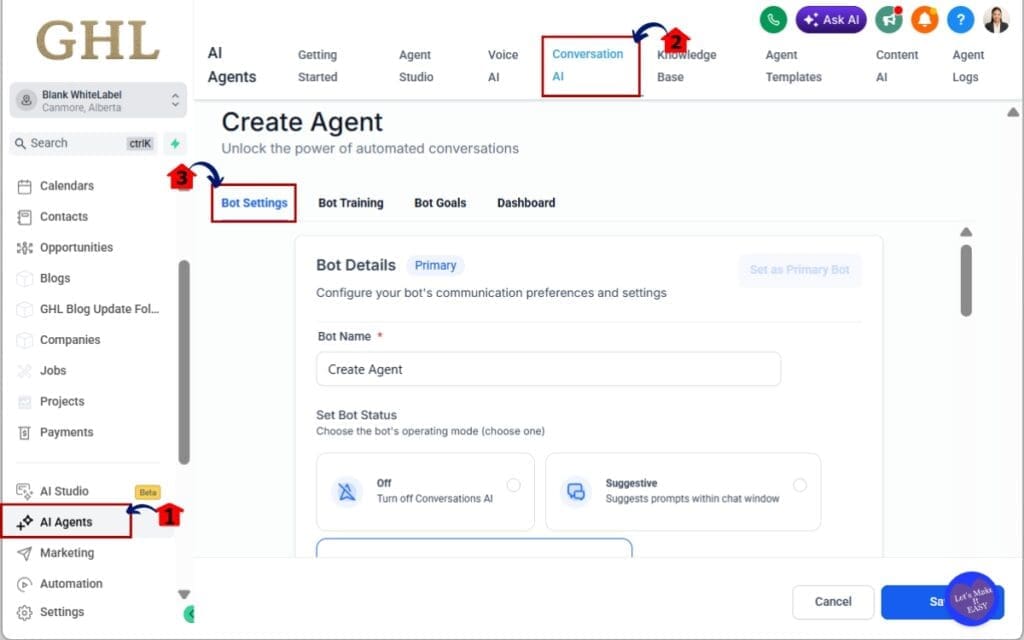Click the Contacts icon in sidebar

click(24, 217)
